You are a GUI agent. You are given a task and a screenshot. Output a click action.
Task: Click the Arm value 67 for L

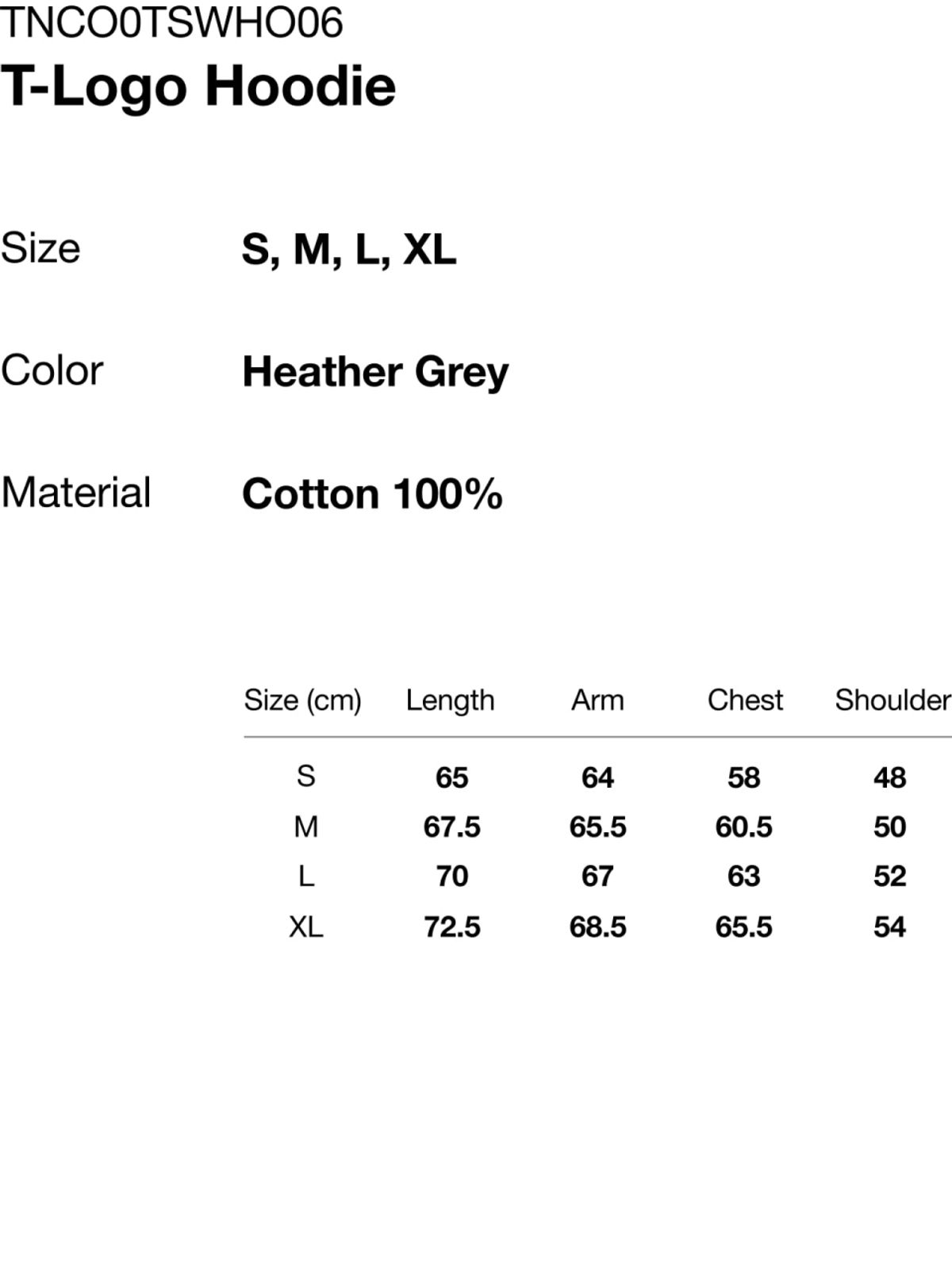[x=597, y=877]
